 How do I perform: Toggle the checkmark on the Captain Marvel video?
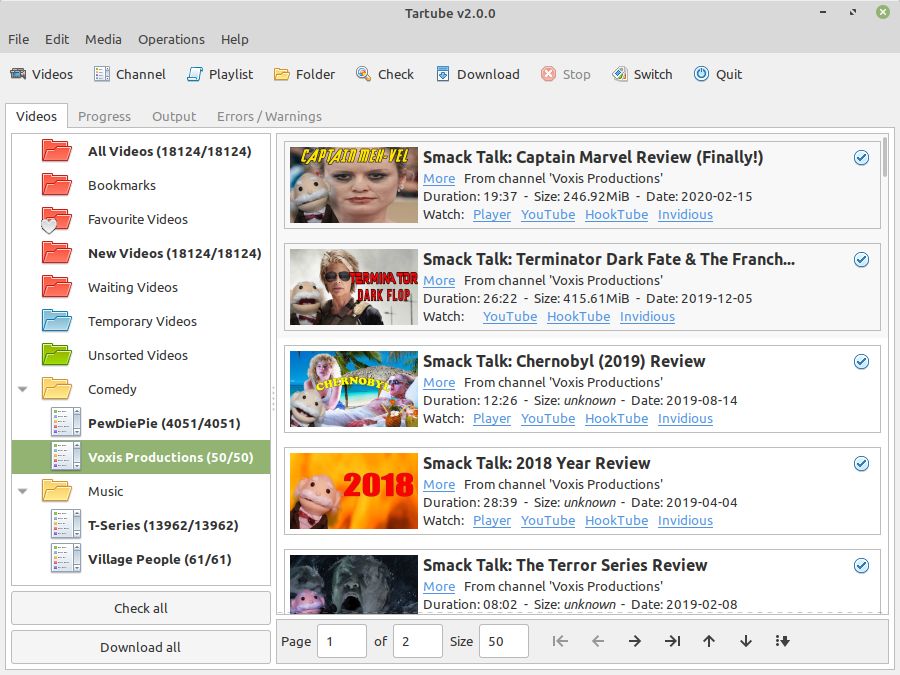[861, 158]
